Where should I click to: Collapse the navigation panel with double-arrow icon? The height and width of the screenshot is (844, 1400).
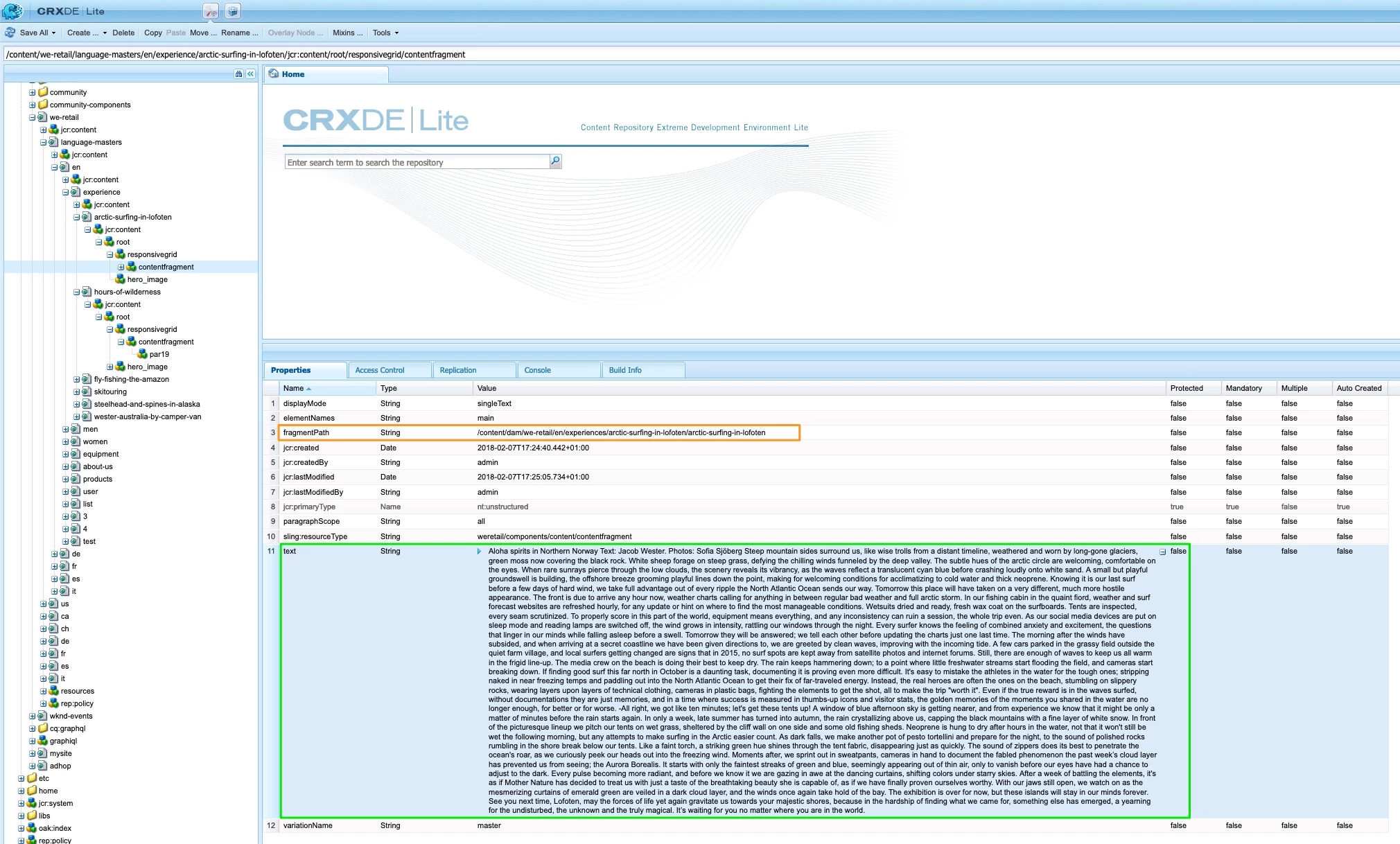[x=250, y=73]
